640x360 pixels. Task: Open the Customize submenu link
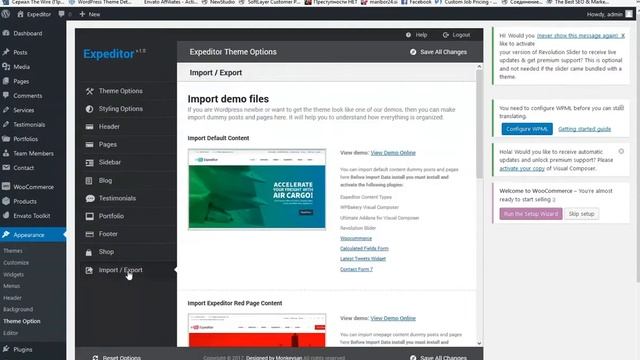click(x=16, y=263)
